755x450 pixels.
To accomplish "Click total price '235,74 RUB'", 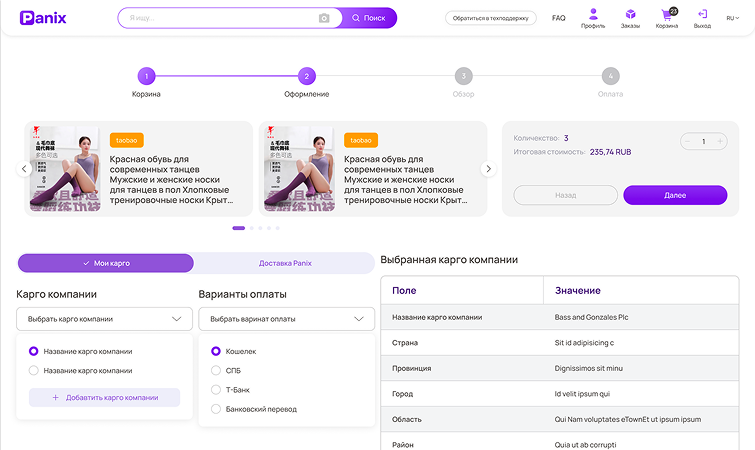I will [x=610, y=152].
